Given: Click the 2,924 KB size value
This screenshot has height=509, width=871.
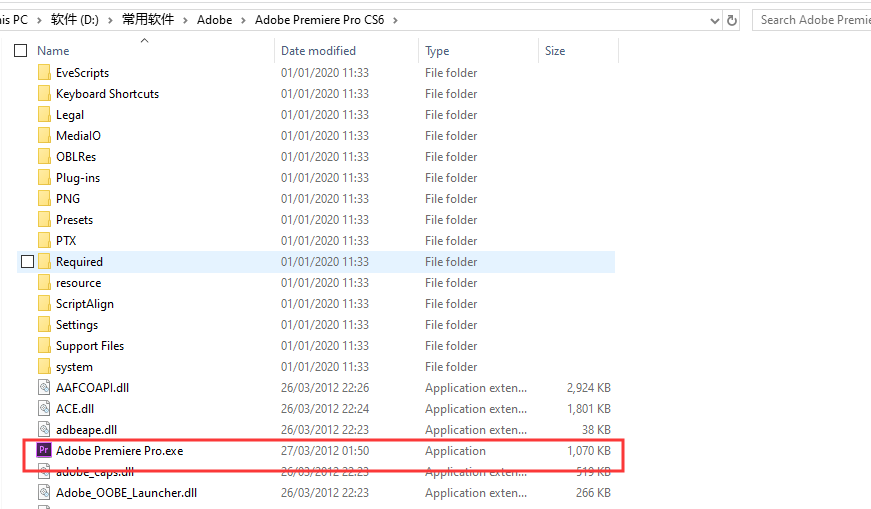Looking at the screenshot, I should [589, 388].
